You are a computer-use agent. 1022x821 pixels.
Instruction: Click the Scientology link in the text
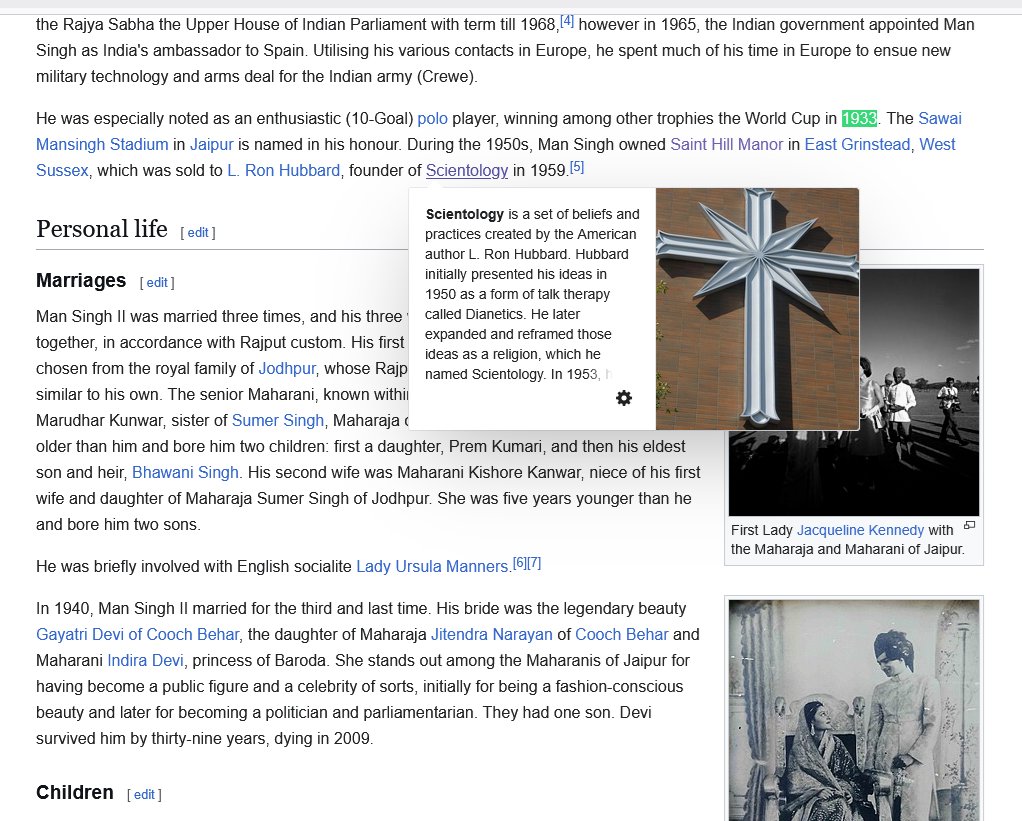467,171
